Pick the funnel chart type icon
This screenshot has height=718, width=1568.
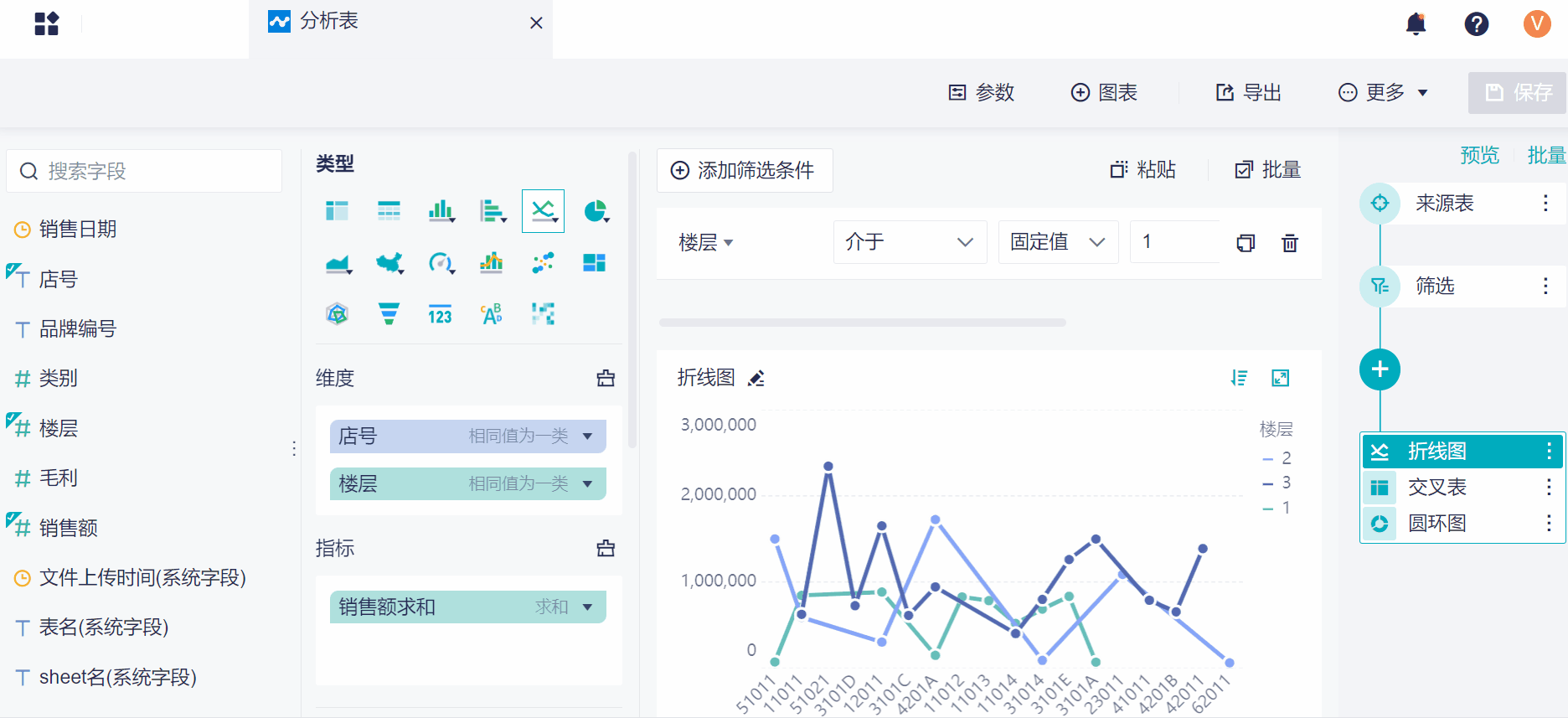(389, 314)
